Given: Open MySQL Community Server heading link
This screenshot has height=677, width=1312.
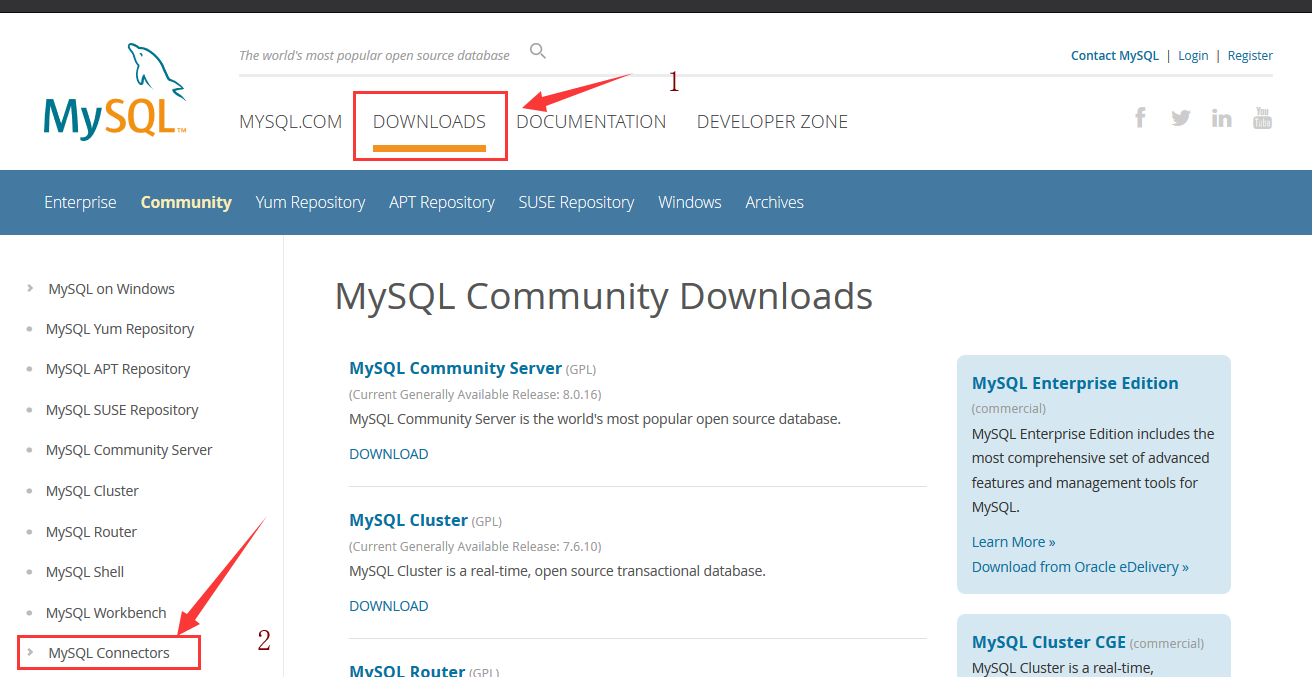Looking at the screenshot, I should coord(455,368).
